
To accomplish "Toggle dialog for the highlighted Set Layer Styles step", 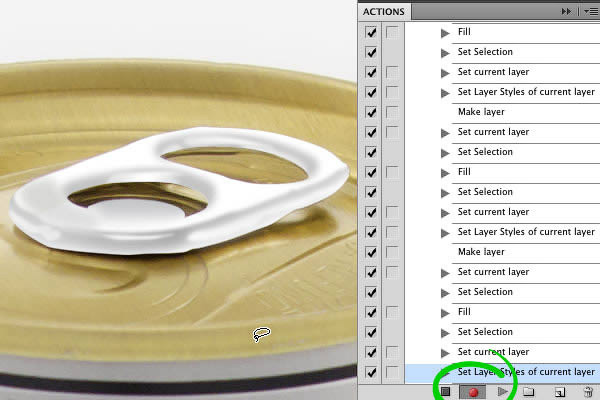I will 392,372.
